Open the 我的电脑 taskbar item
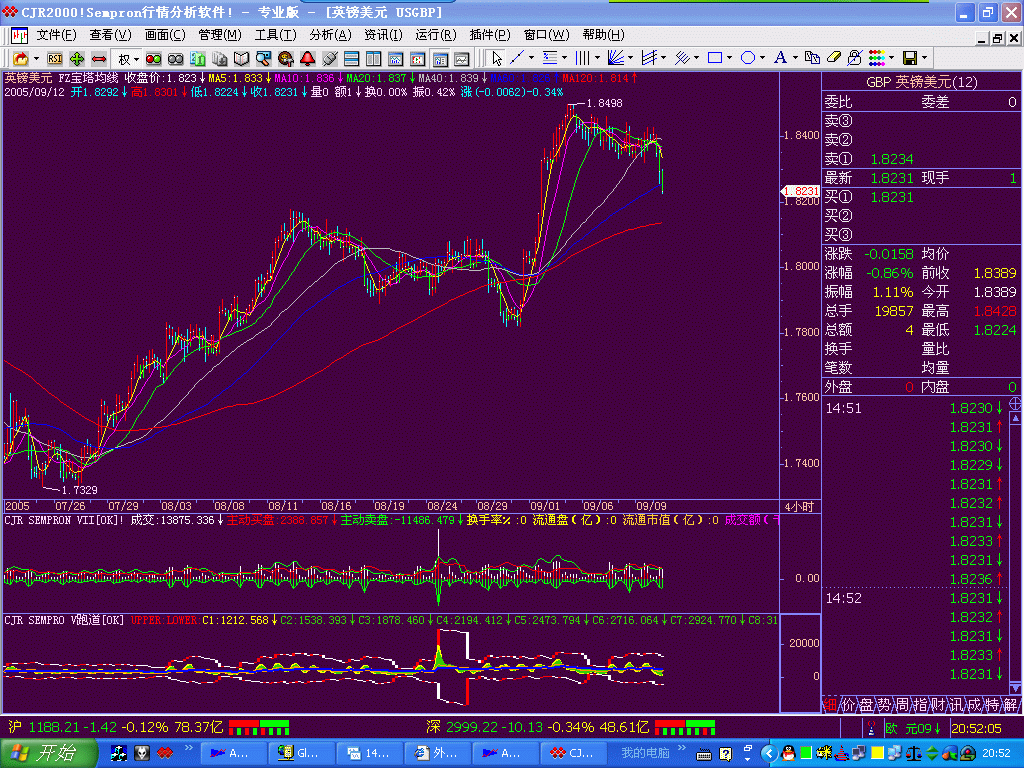Viewport: 1024px width, 768px height. [645, 753]
